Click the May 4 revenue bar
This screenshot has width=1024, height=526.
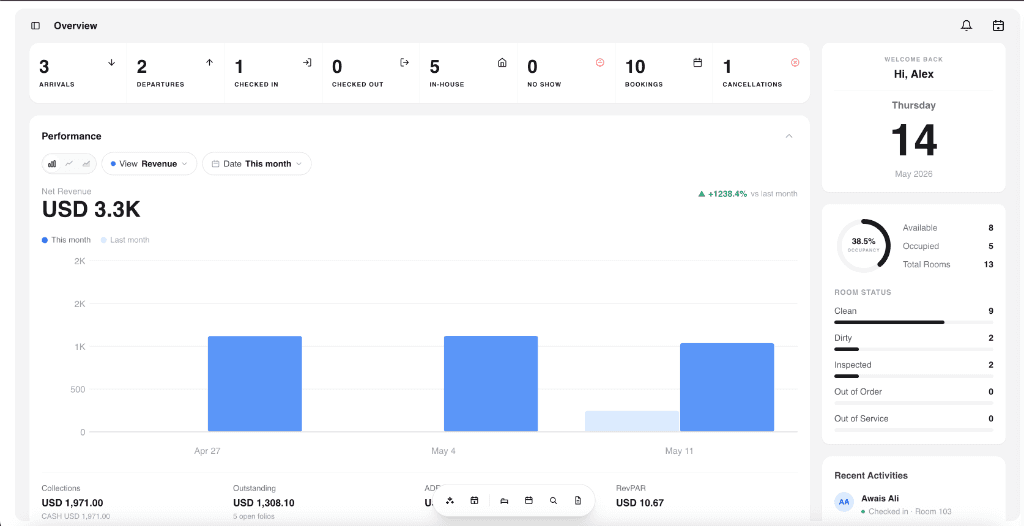(x=491, y=384)
